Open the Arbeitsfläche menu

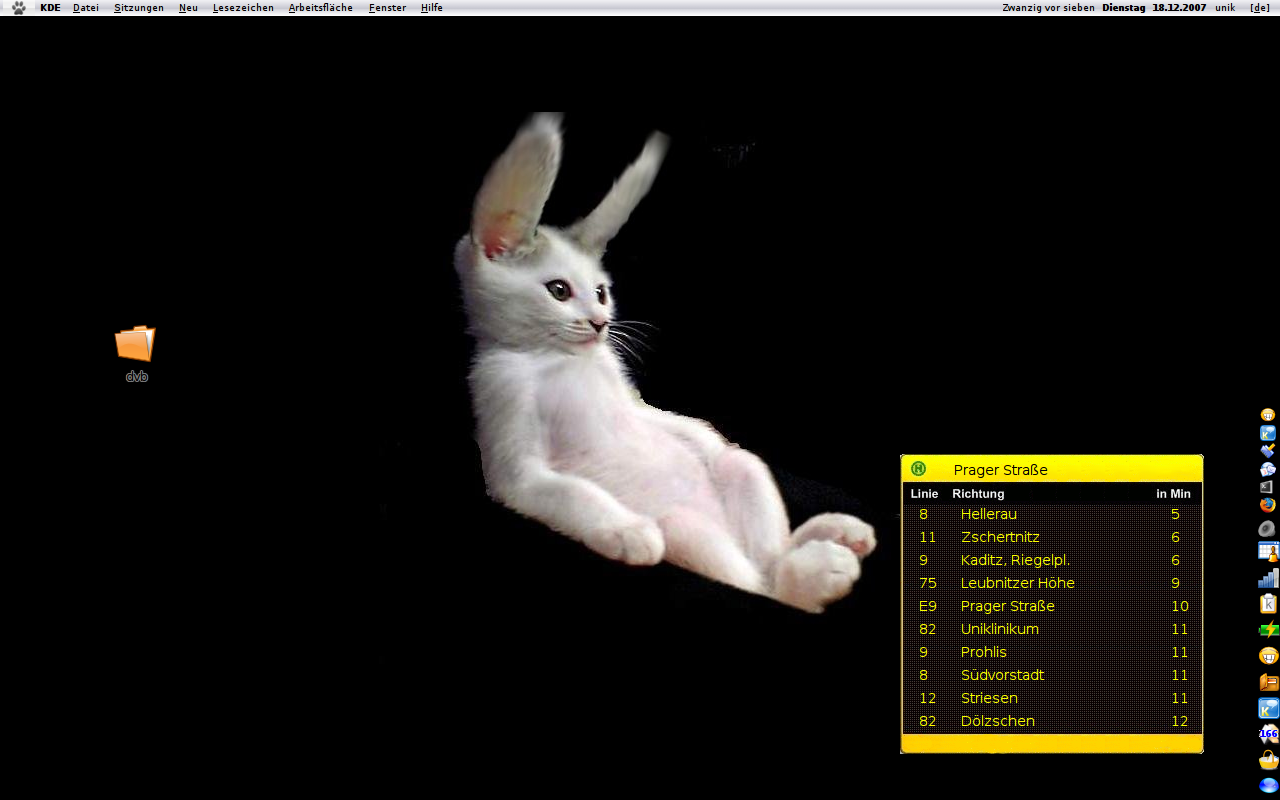[321, 7]
